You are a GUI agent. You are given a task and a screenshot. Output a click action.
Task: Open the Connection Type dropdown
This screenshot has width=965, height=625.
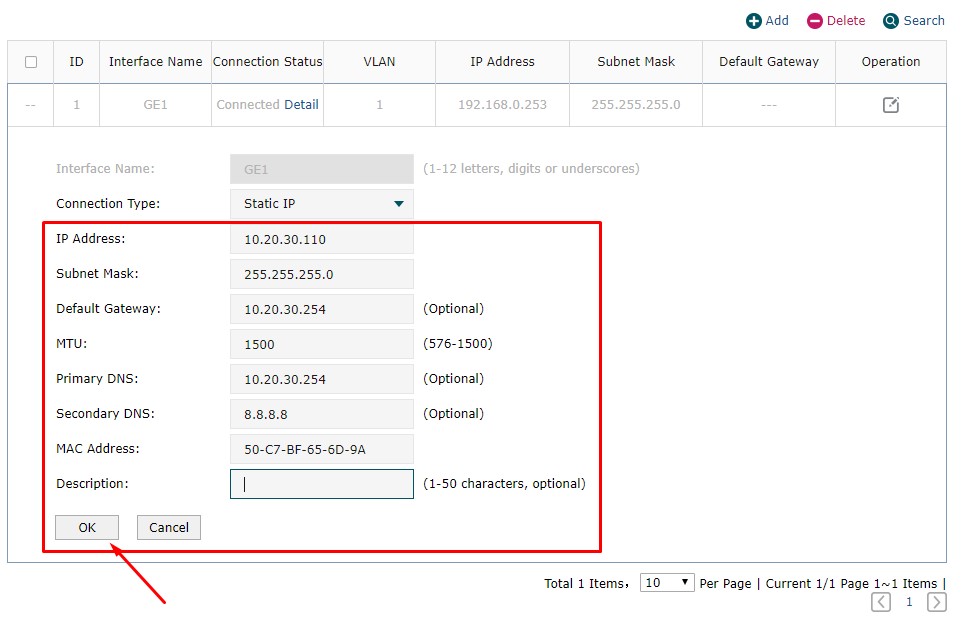321,204
